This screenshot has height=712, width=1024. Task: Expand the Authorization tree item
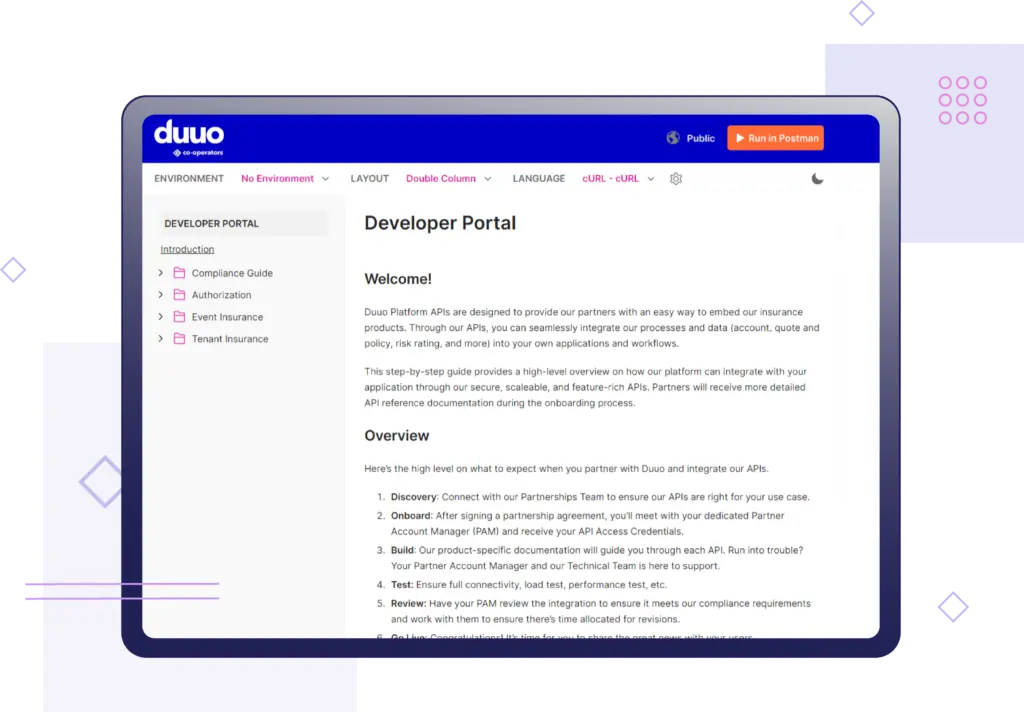pyautogui.click(x=160, y=294)
